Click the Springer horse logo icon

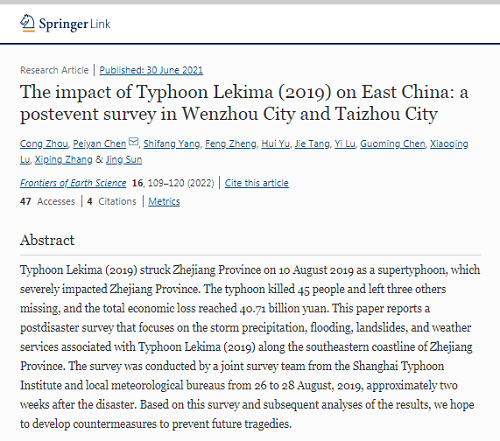tap(27, 23)
